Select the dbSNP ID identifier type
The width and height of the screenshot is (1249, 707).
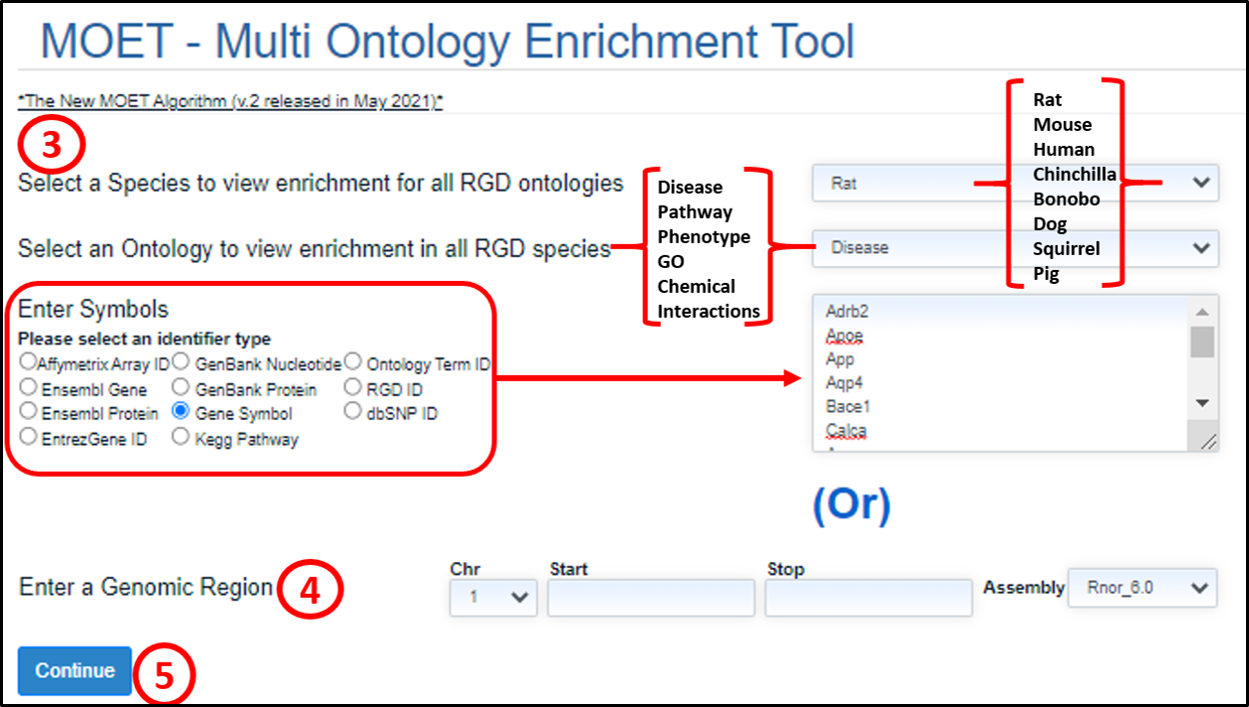(x=353, y=411)
